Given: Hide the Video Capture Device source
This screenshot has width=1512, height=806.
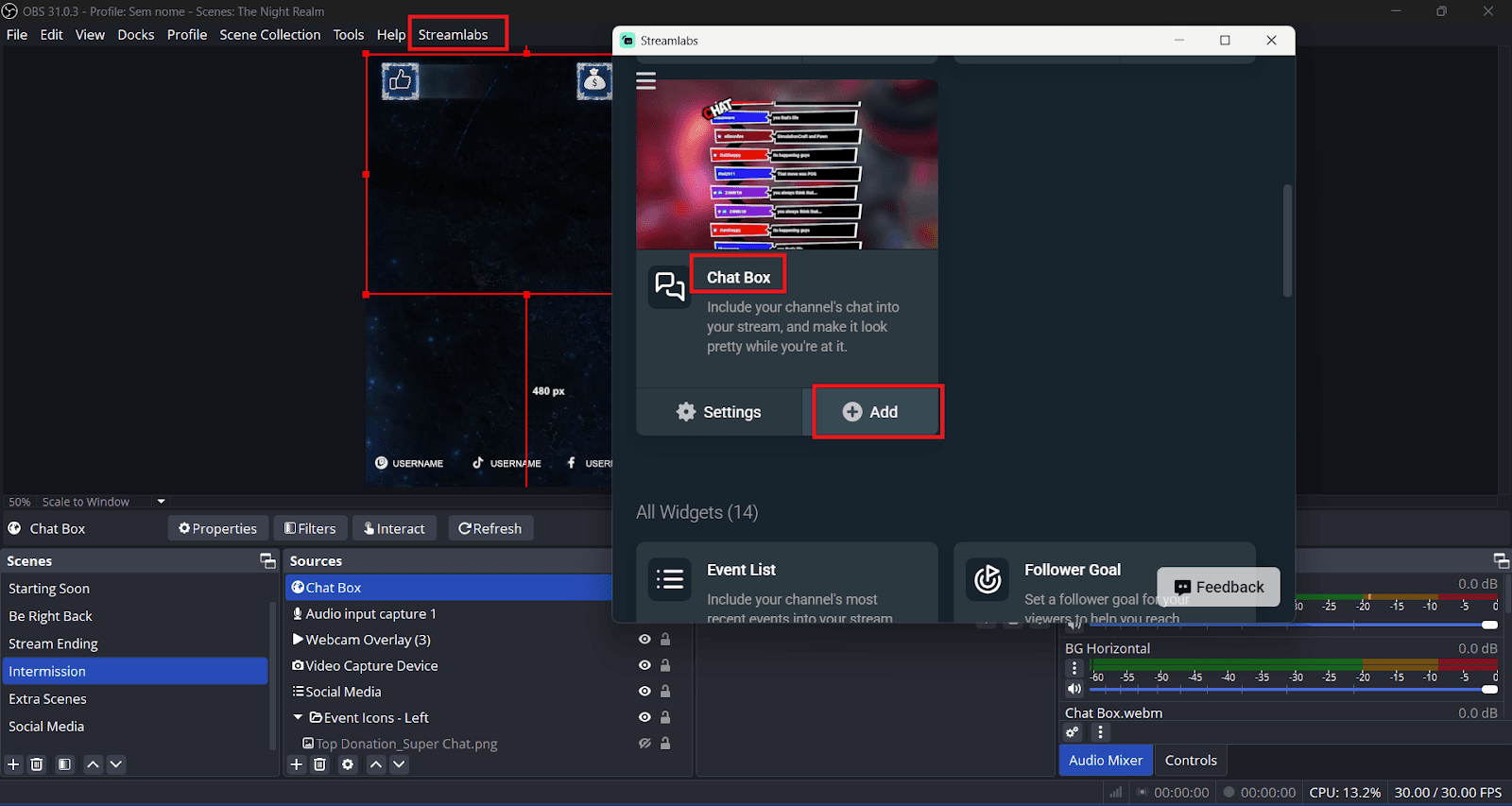Looking at the screenshot, I should pyautogui.click(x=644, y=665).
